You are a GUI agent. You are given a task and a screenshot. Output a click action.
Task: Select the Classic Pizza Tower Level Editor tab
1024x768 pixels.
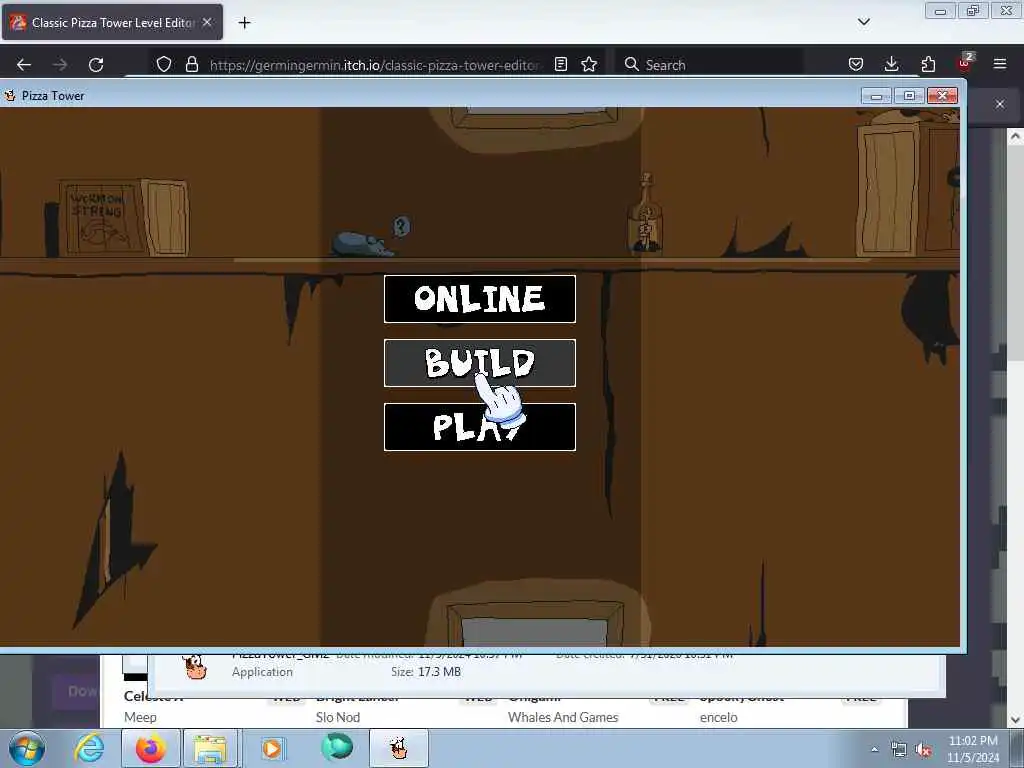pos(112,22)
